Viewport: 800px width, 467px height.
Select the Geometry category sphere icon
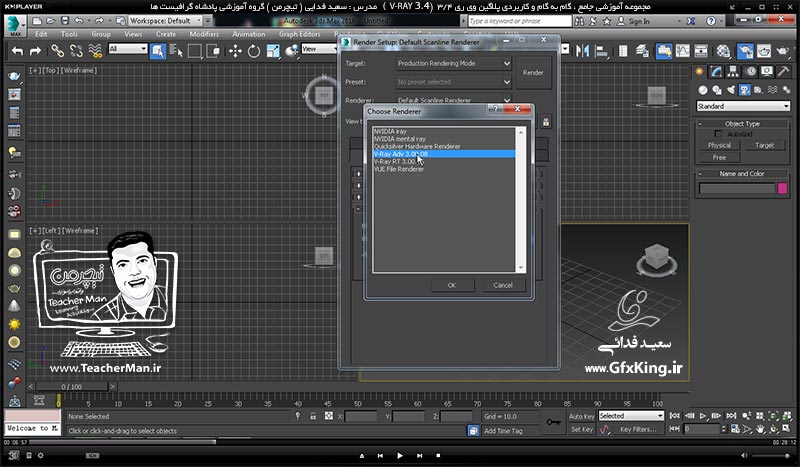coord(703,90)
